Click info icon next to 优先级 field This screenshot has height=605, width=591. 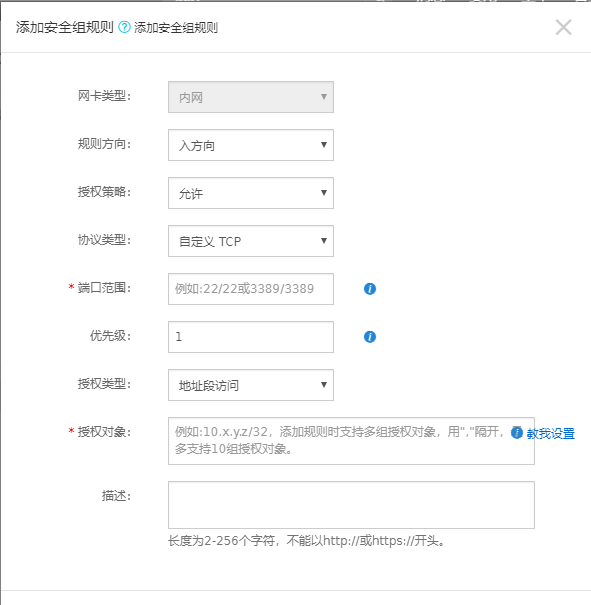click(x=370, y=337)
